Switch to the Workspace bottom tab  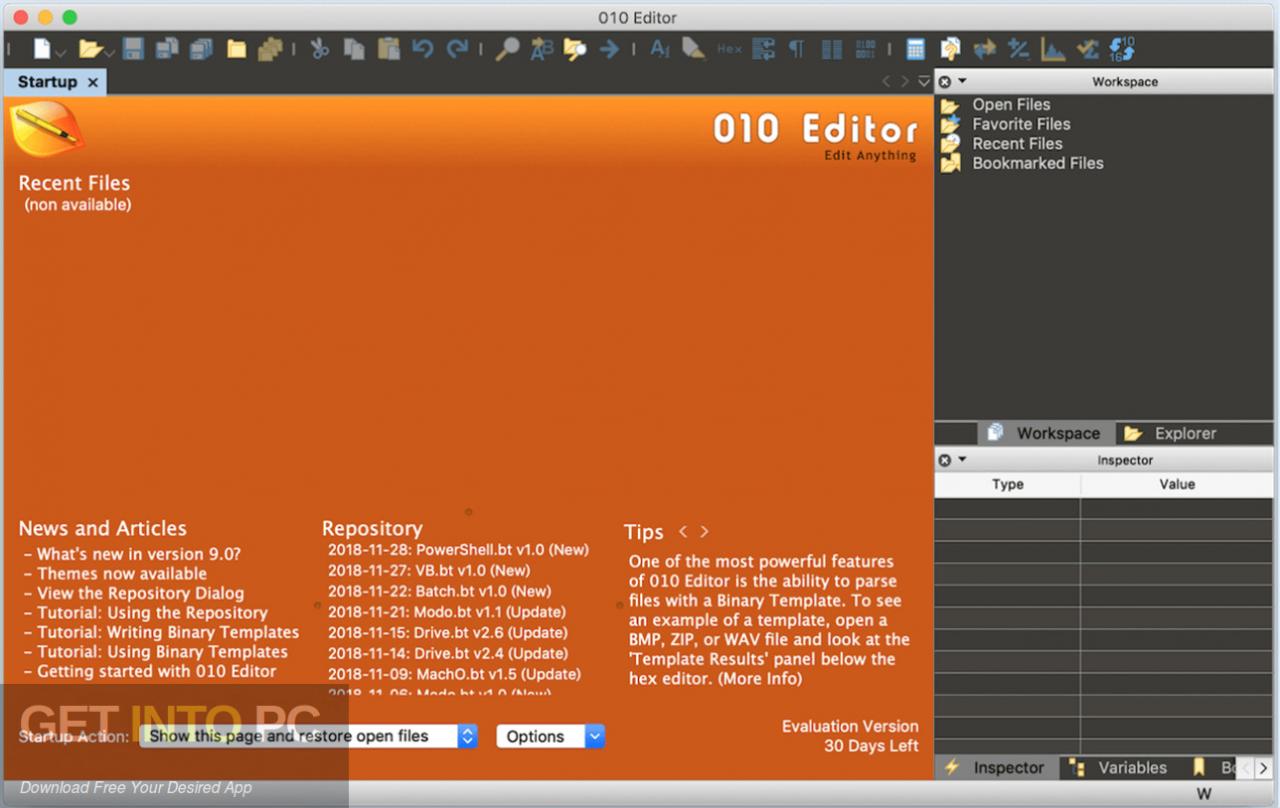[1044, 433]
